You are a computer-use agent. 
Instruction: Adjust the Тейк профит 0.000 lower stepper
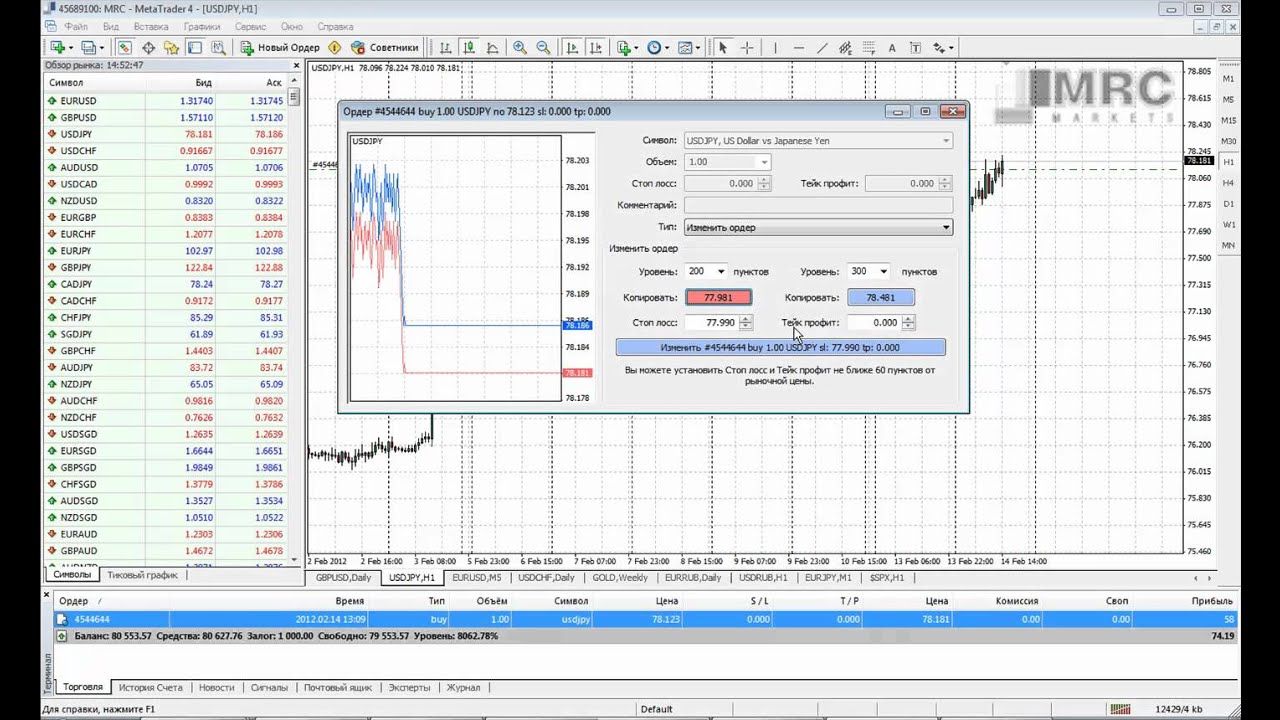coord(908,322)
